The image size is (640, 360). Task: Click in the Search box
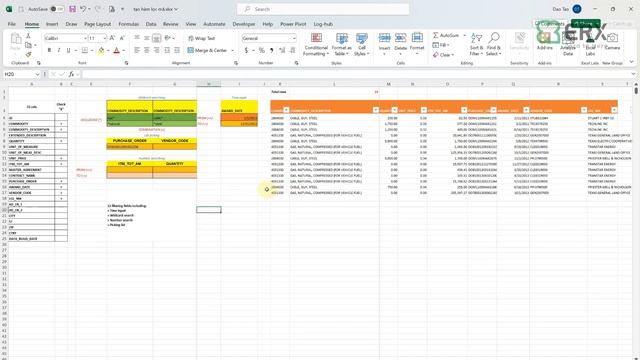(x=323, y=9)
